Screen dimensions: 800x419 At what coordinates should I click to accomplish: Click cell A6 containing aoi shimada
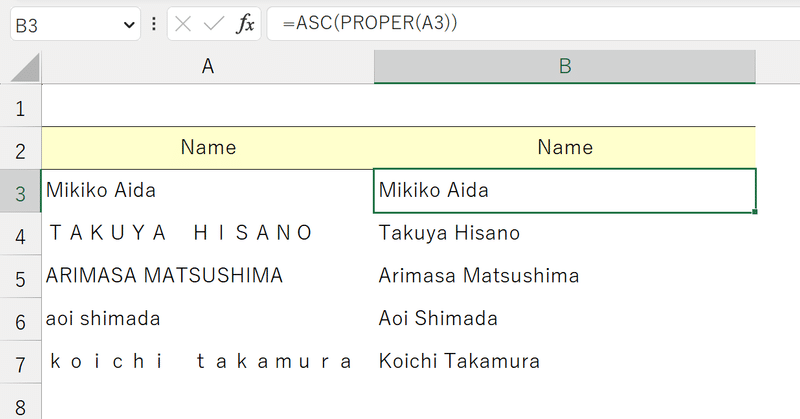click(x=208, y=319)
